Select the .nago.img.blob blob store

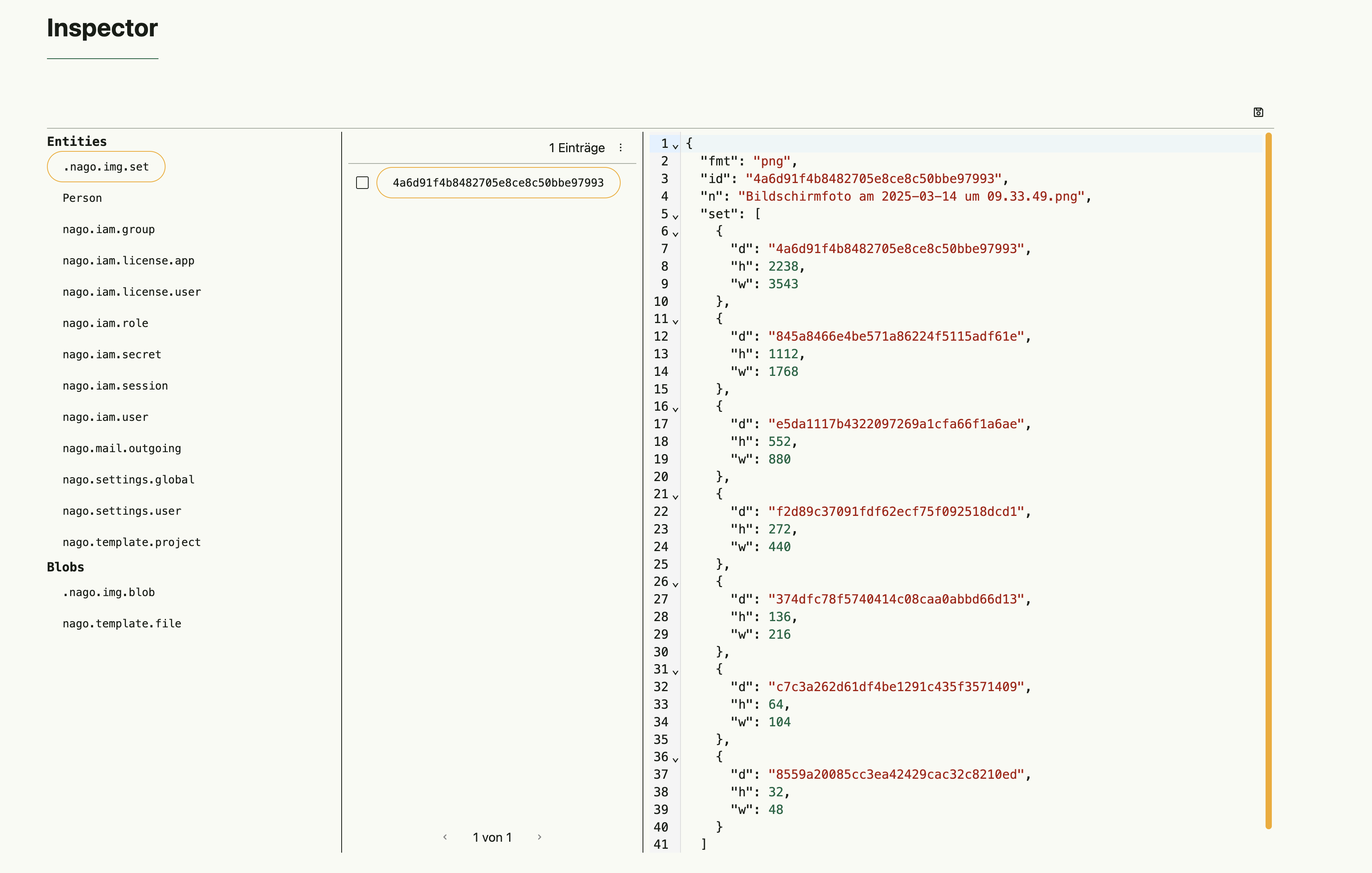109,592
